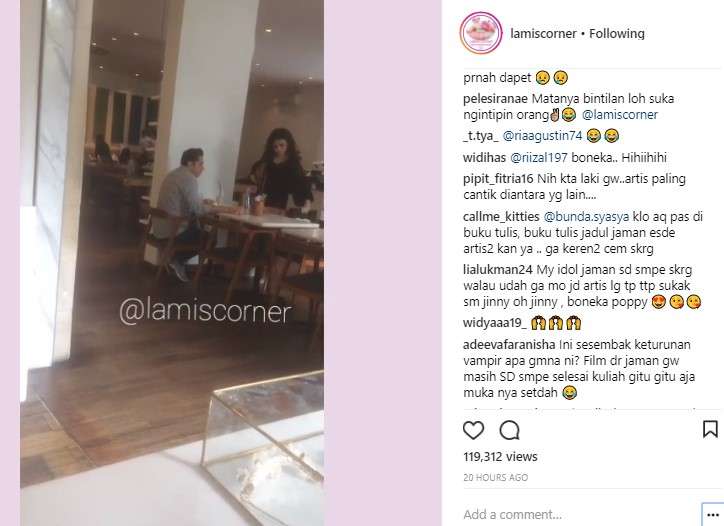The width and height of the screenshot is (724, 526).
Task: Open the comment speech bubble icon
Action: (509, 430)
